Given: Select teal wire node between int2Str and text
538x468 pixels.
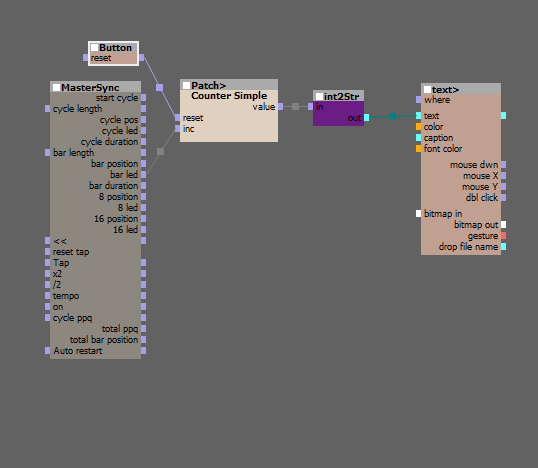Looking at the screenshot, I should [x=393, y=117].
